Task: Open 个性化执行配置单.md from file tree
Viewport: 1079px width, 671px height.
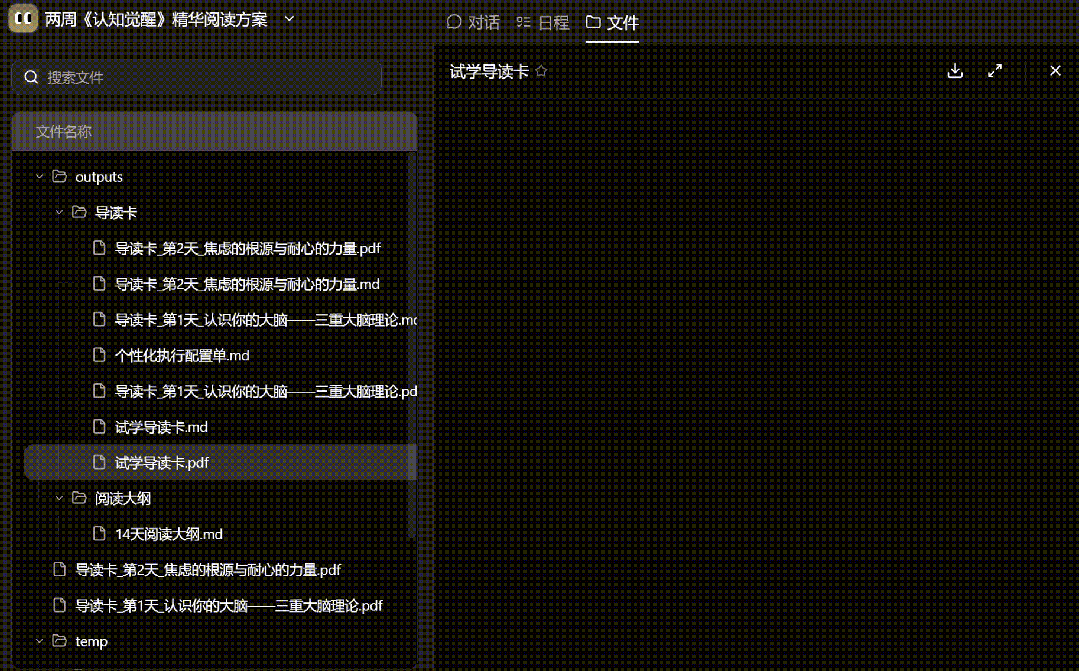Action: (182, 355)
